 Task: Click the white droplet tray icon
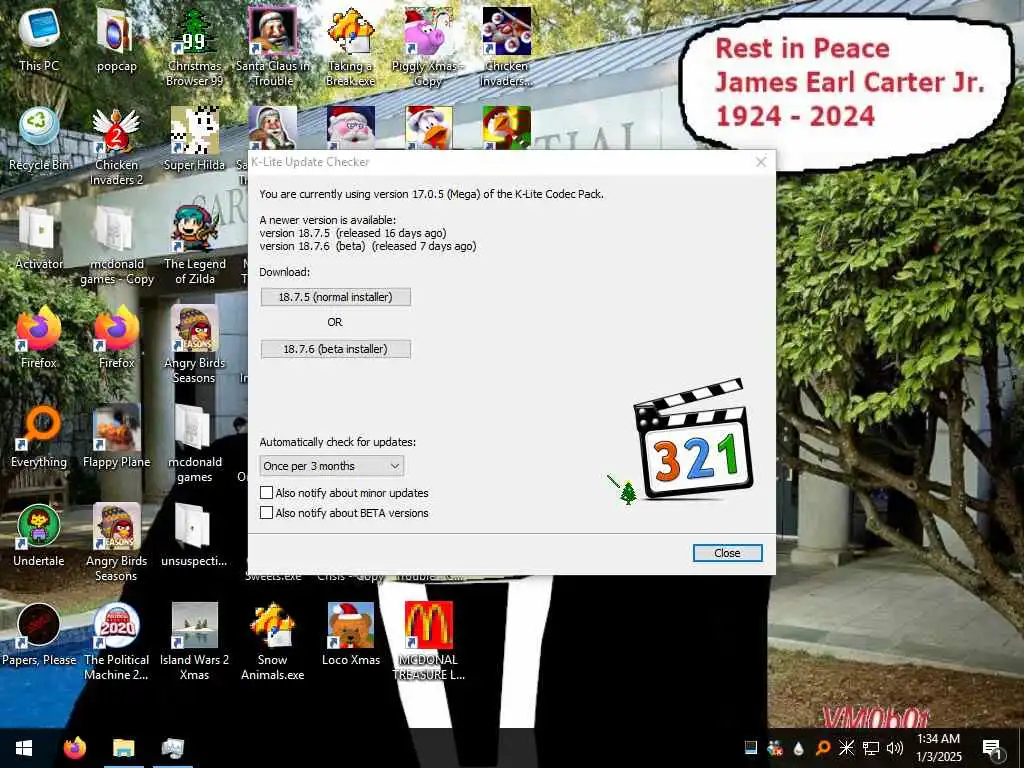799,748
